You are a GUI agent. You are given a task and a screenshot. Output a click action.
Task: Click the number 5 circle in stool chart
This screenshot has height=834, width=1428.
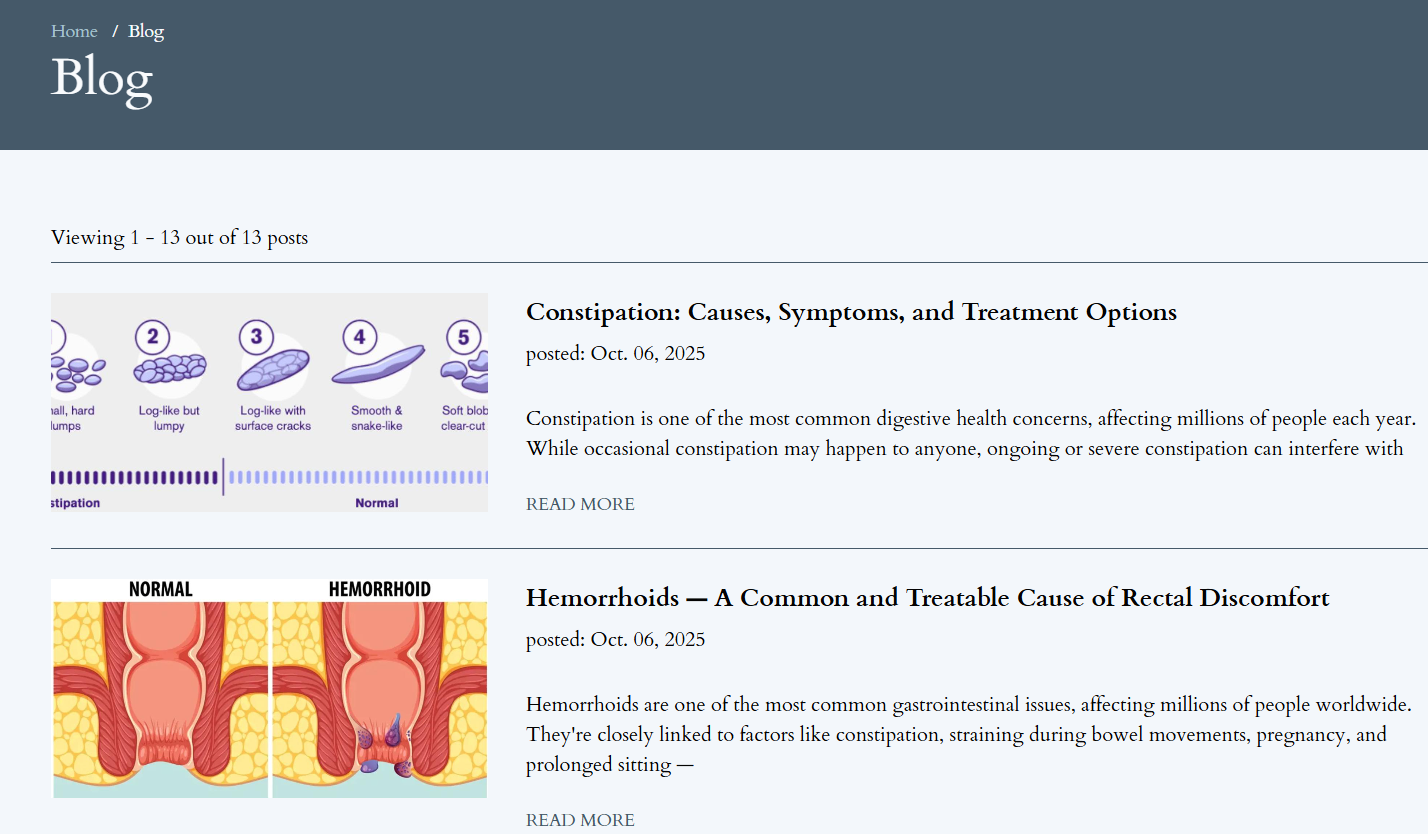point(463,337)
